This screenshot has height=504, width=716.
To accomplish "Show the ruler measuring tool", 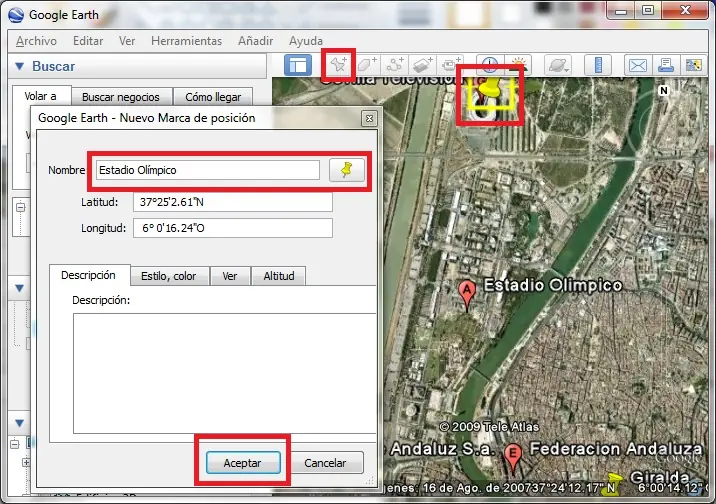I will tap(598, 65).
